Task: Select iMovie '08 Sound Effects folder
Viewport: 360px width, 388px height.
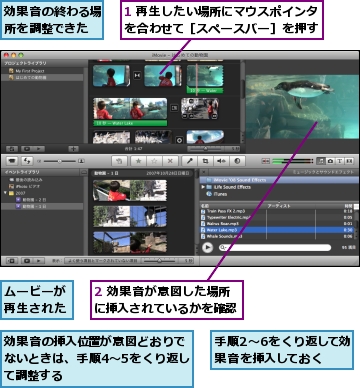Action: point(279,180)
